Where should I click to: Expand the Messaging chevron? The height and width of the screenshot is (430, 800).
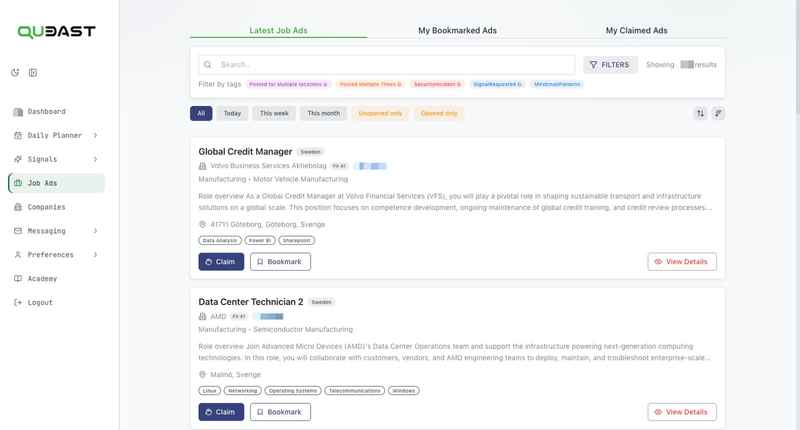pos(95,231)
